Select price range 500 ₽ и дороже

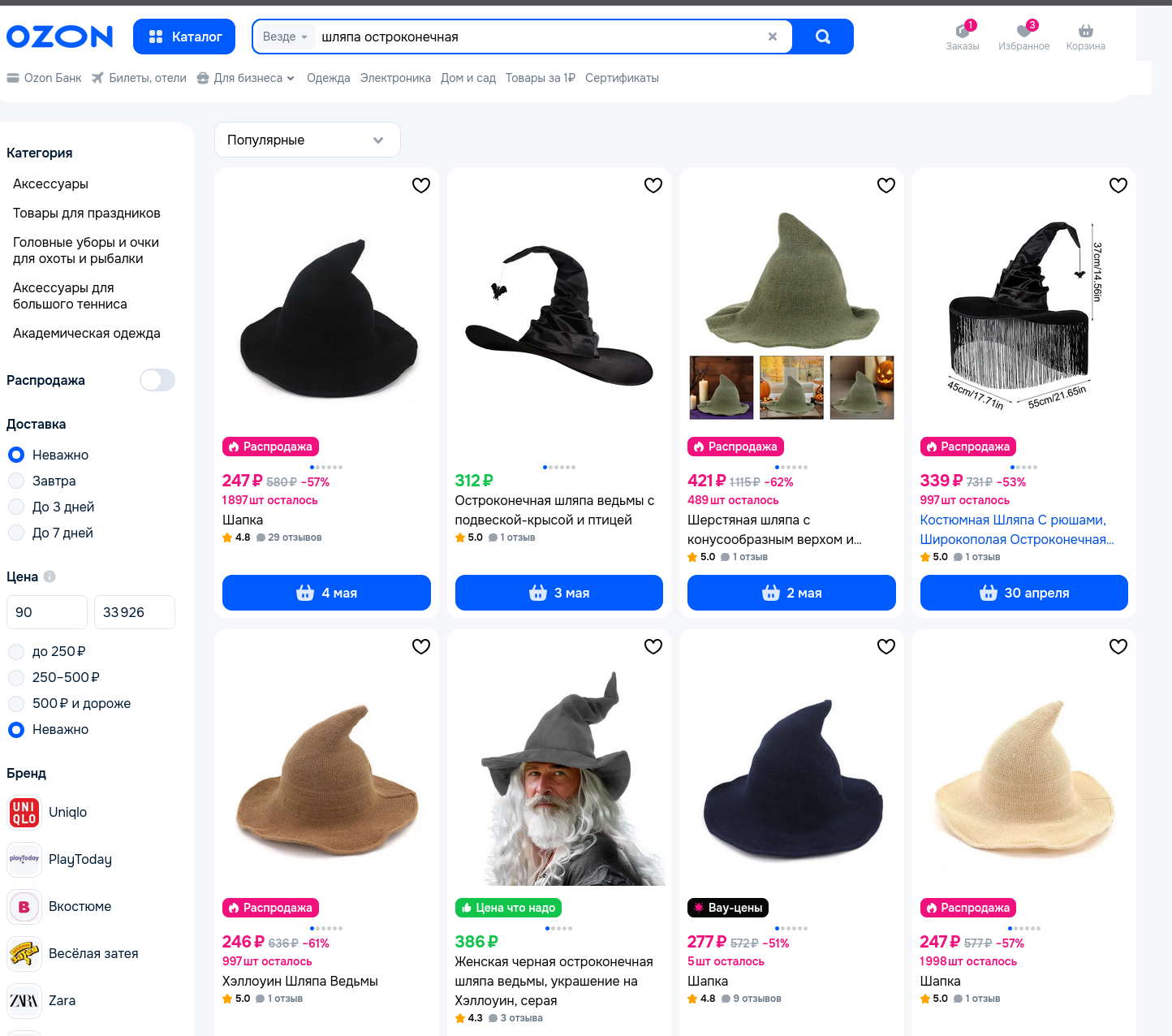pos(16,703)
